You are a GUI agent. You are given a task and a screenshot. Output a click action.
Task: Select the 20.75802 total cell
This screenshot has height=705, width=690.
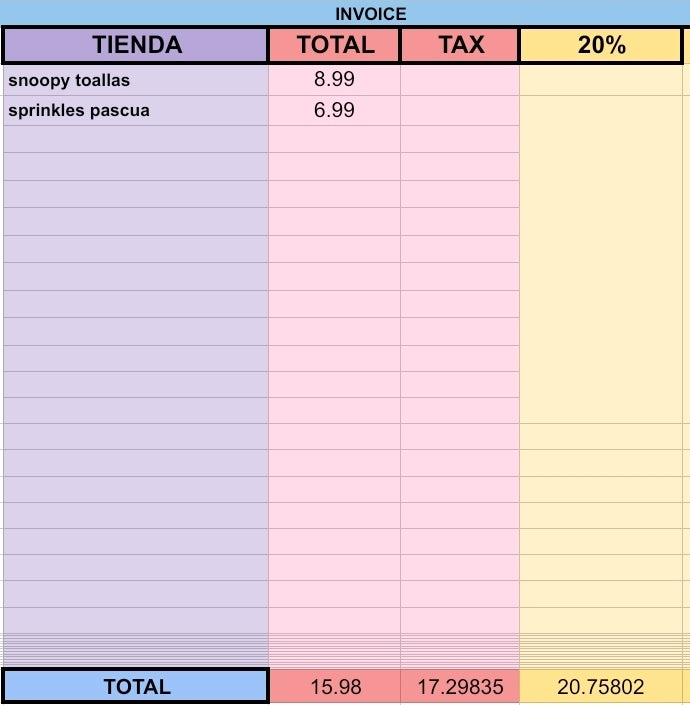[x=601, y=687]
